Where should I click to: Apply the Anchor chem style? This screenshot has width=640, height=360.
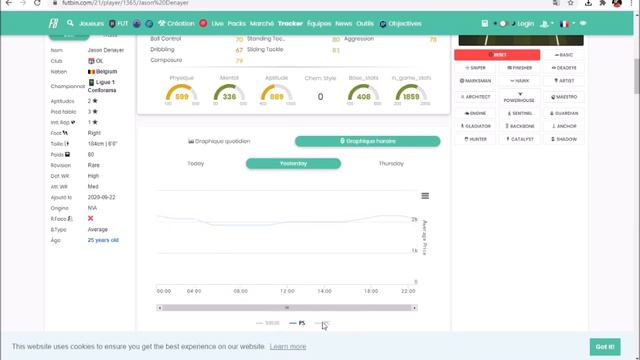tap(564, 126)
